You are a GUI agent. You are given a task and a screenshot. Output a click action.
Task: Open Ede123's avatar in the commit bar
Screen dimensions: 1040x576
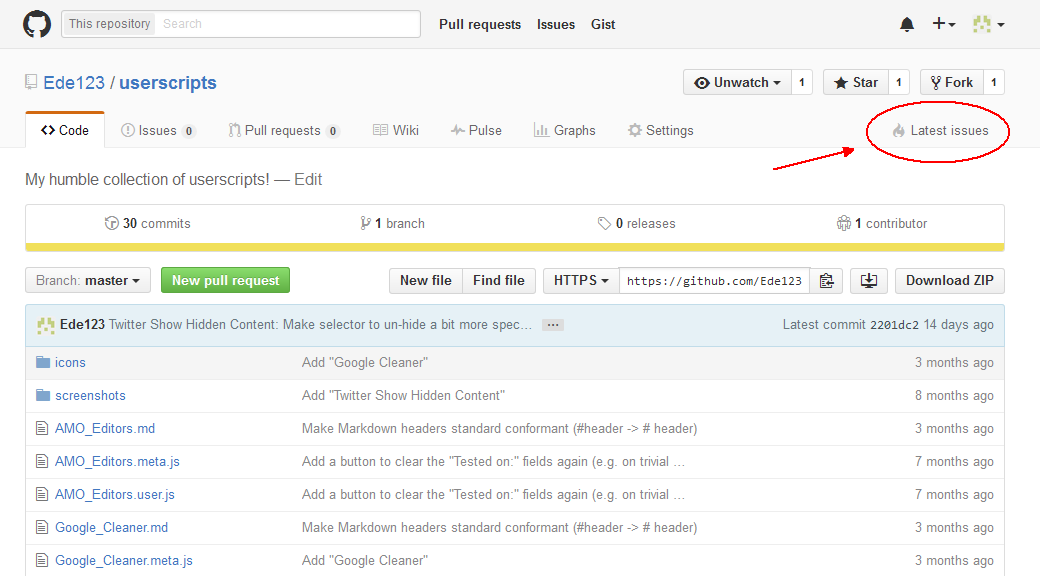pos(46,325)
